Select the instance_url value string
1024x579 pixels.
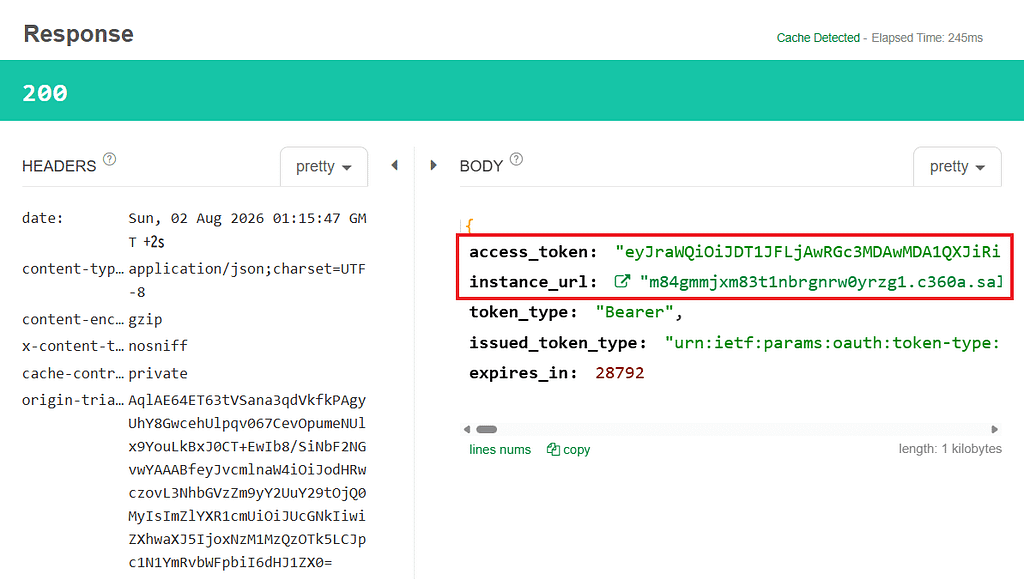tap(821, 281)
